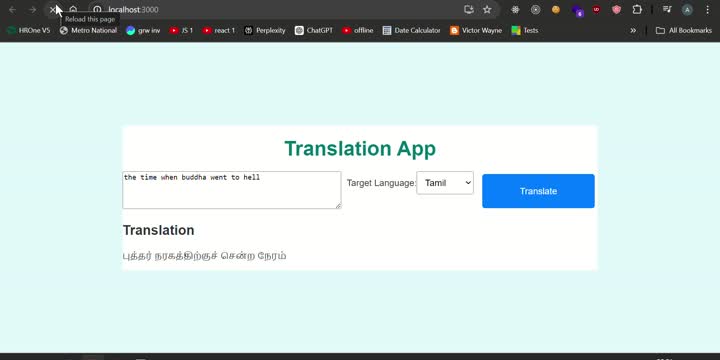
Task: Stop loading with the X button
Action: 53,10
